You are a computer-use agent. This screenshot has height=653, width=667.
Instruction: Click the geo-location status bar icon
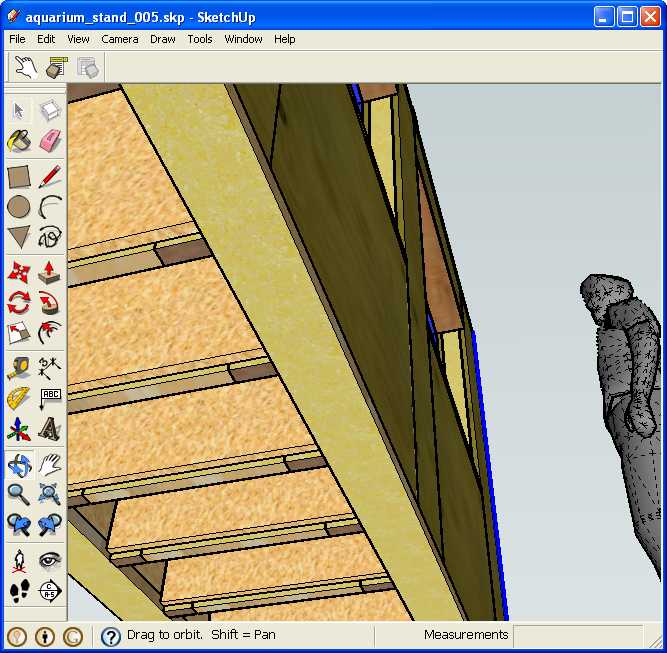point(17,637)
